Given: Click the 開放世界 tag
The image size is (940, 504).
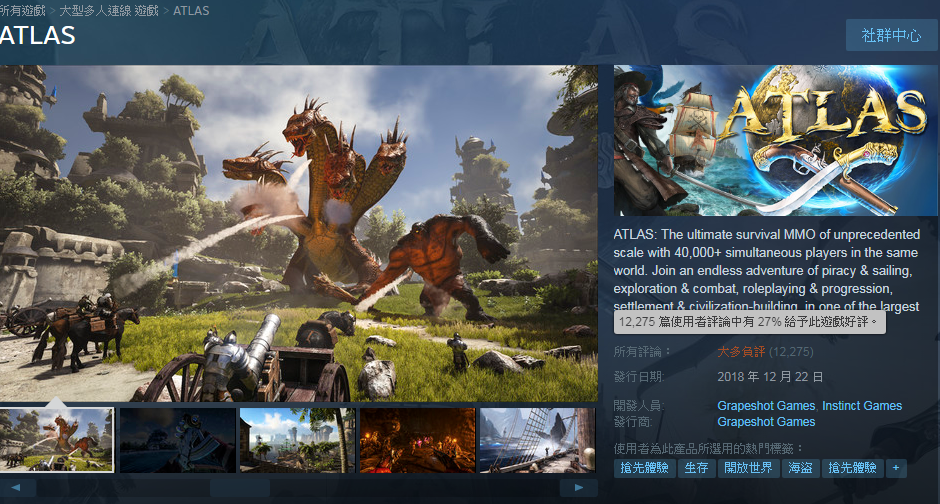Looking at the screenshot, I should [x=748, y=468].
